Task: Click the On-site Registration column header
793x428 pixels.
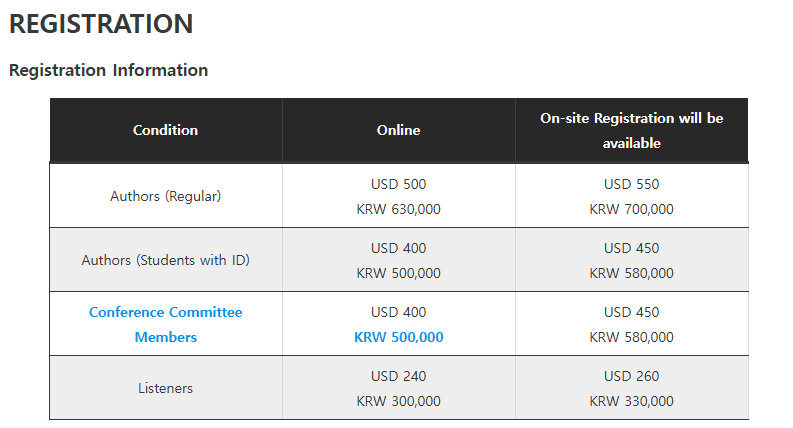Action: [x=632, y=130]
